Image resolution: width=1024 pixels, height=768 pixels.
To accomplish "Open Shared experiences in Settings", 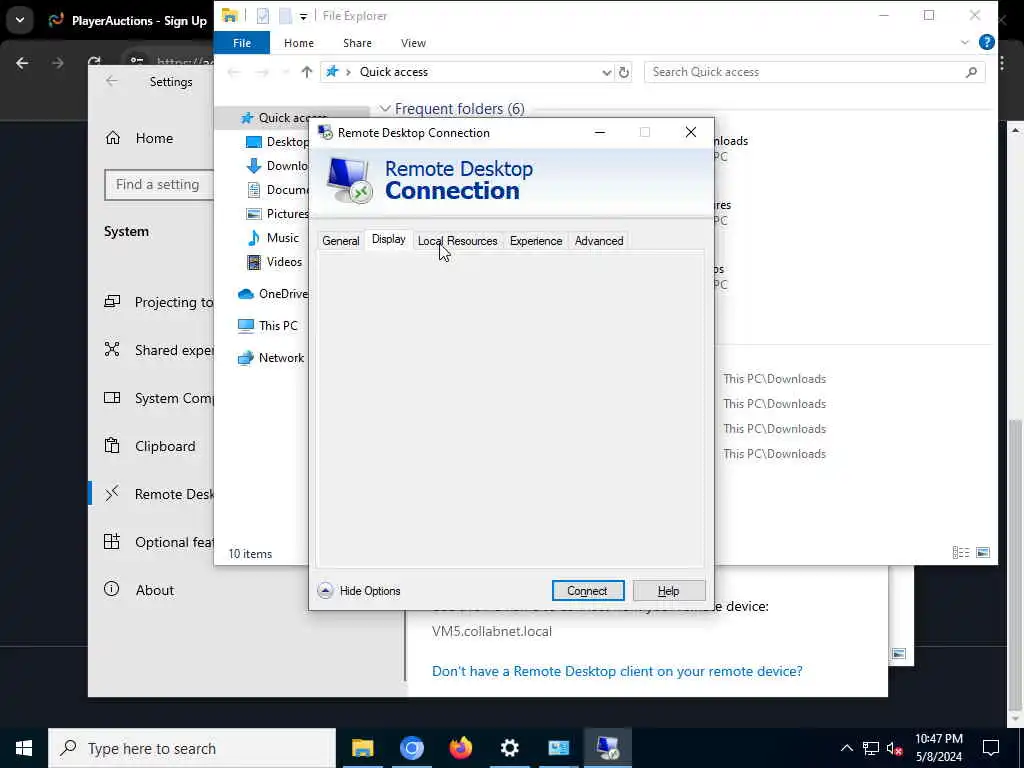I will pyautogui.click(x=159, y=350).
